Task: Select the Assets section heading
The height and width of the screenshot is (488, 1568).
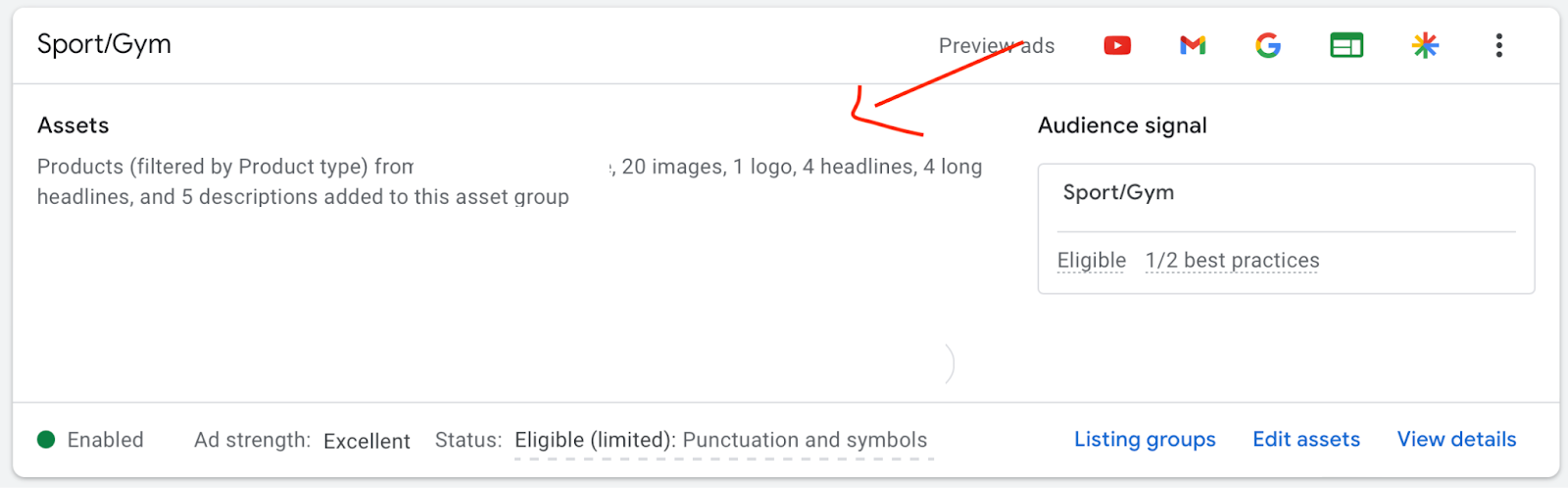Action: [x=73, y=125]
